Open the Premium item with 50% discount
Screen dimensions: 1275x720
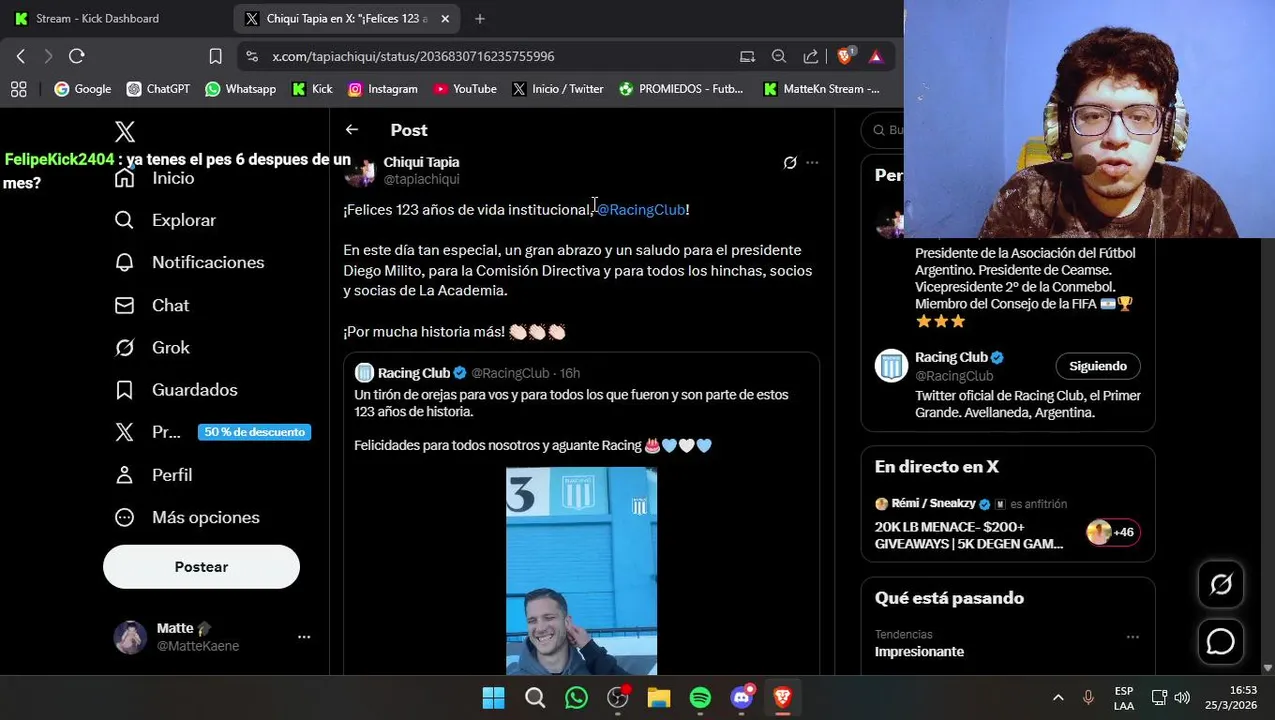point(212,432)
